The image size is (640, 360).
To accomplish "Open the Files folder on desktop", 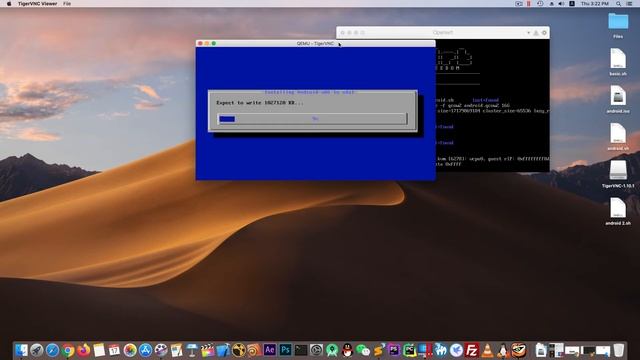I will (x=618, y=26).
